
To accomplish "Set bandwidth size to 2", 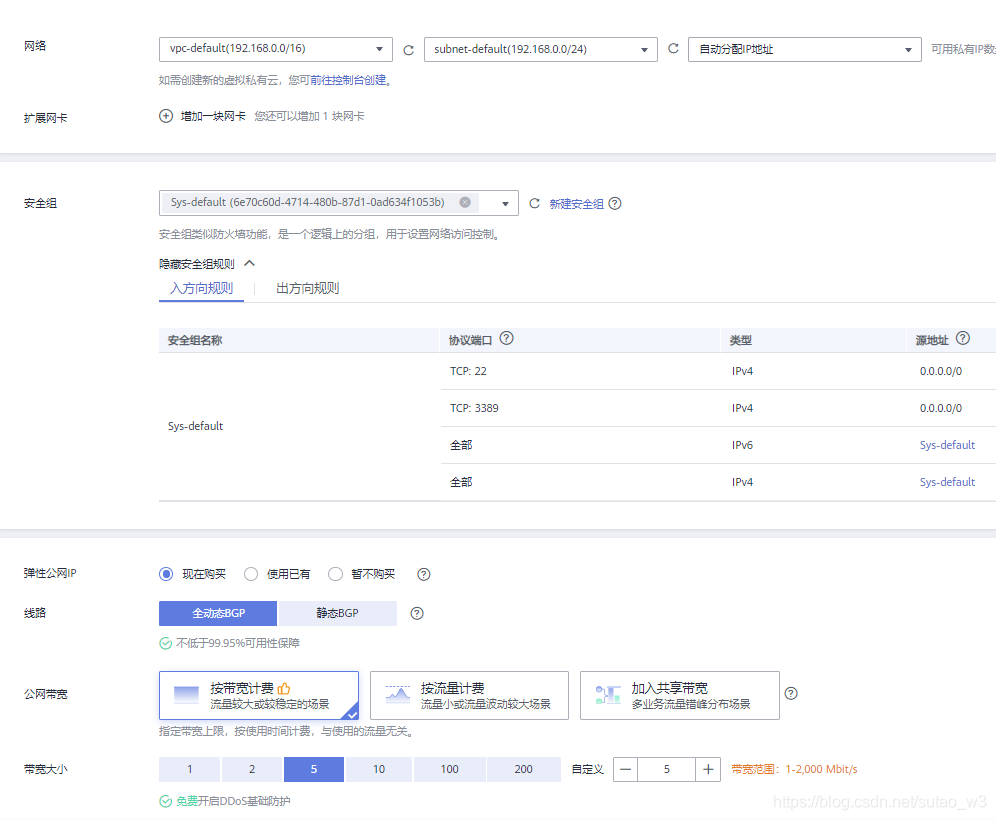I will pos(252,769).
